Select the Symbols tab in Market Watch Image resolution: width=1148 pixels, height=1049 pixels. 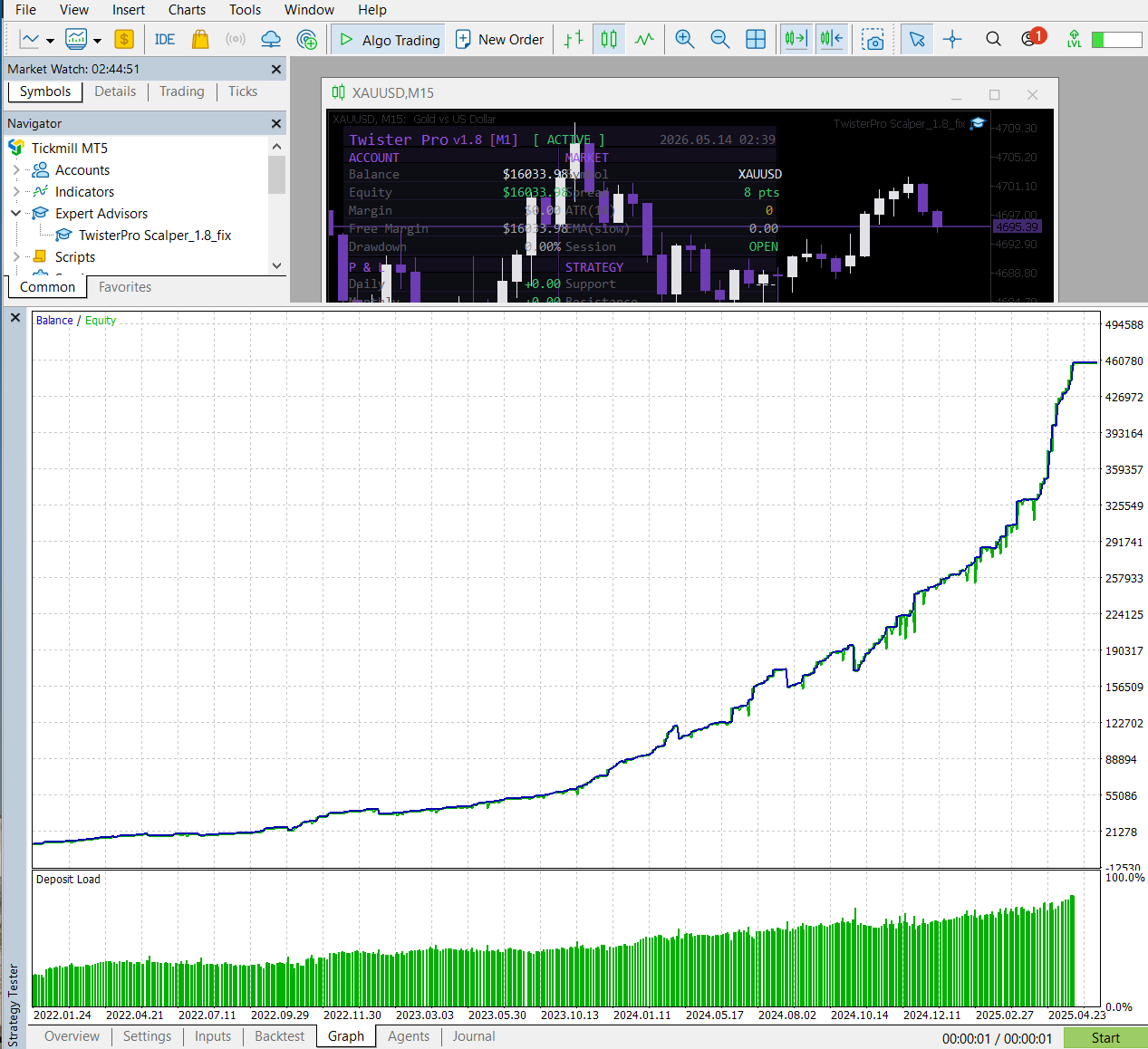(45, 91)
